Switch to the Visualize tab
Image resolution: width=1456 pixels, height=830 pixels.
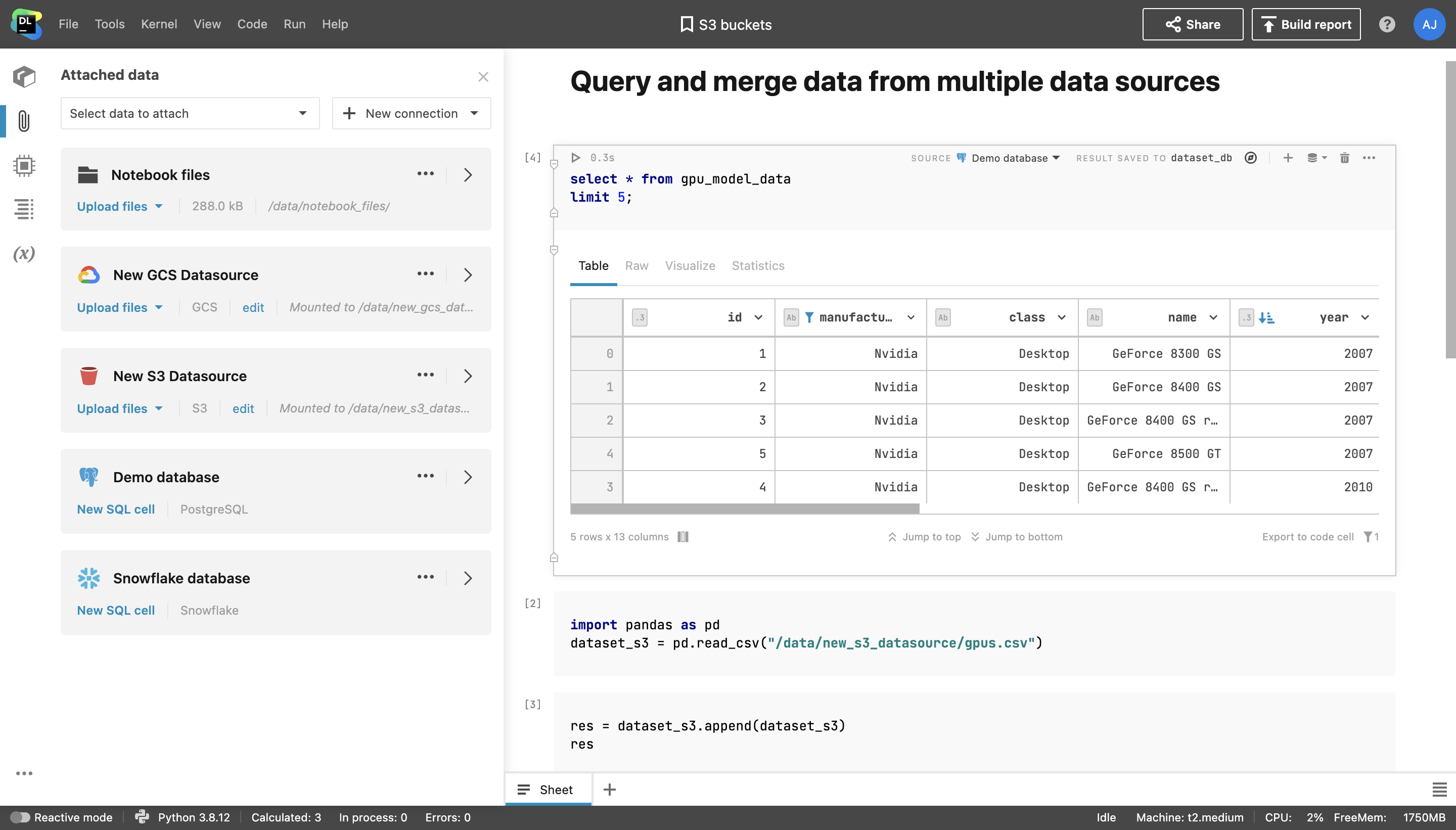click(690, 266)
